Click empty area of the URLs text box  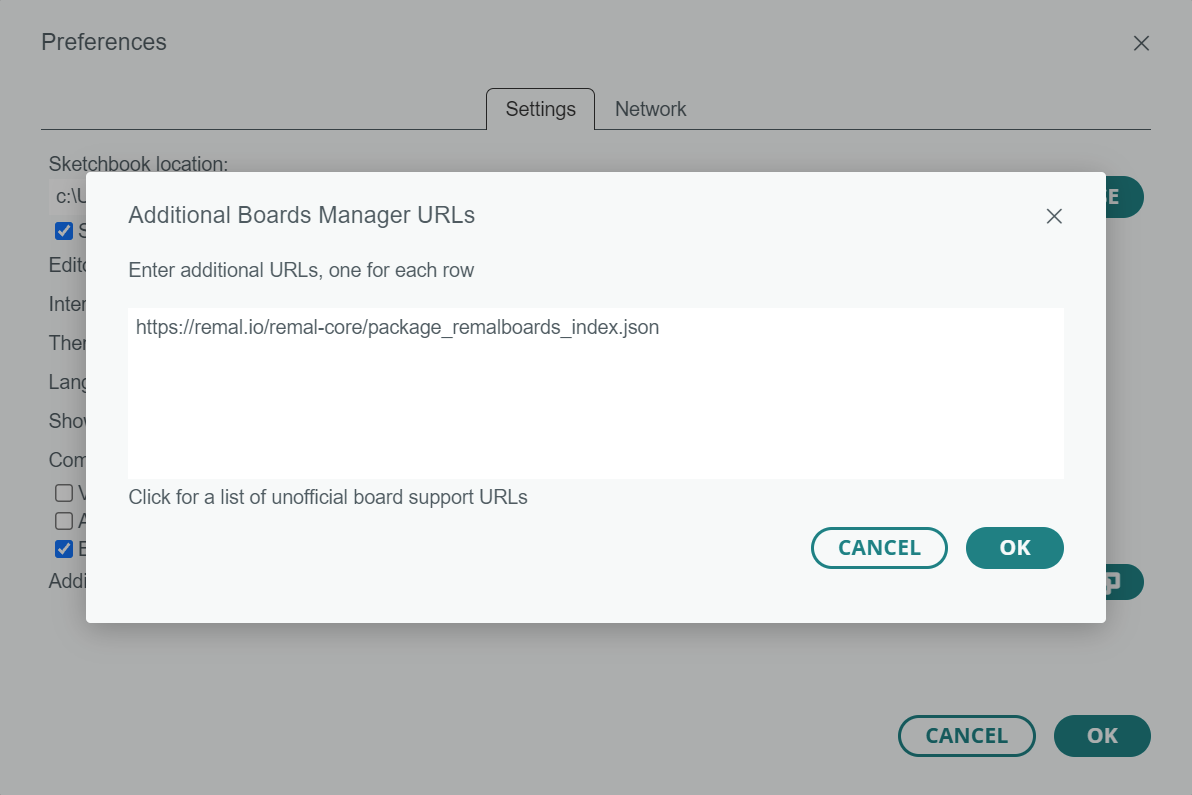(595, 420)
